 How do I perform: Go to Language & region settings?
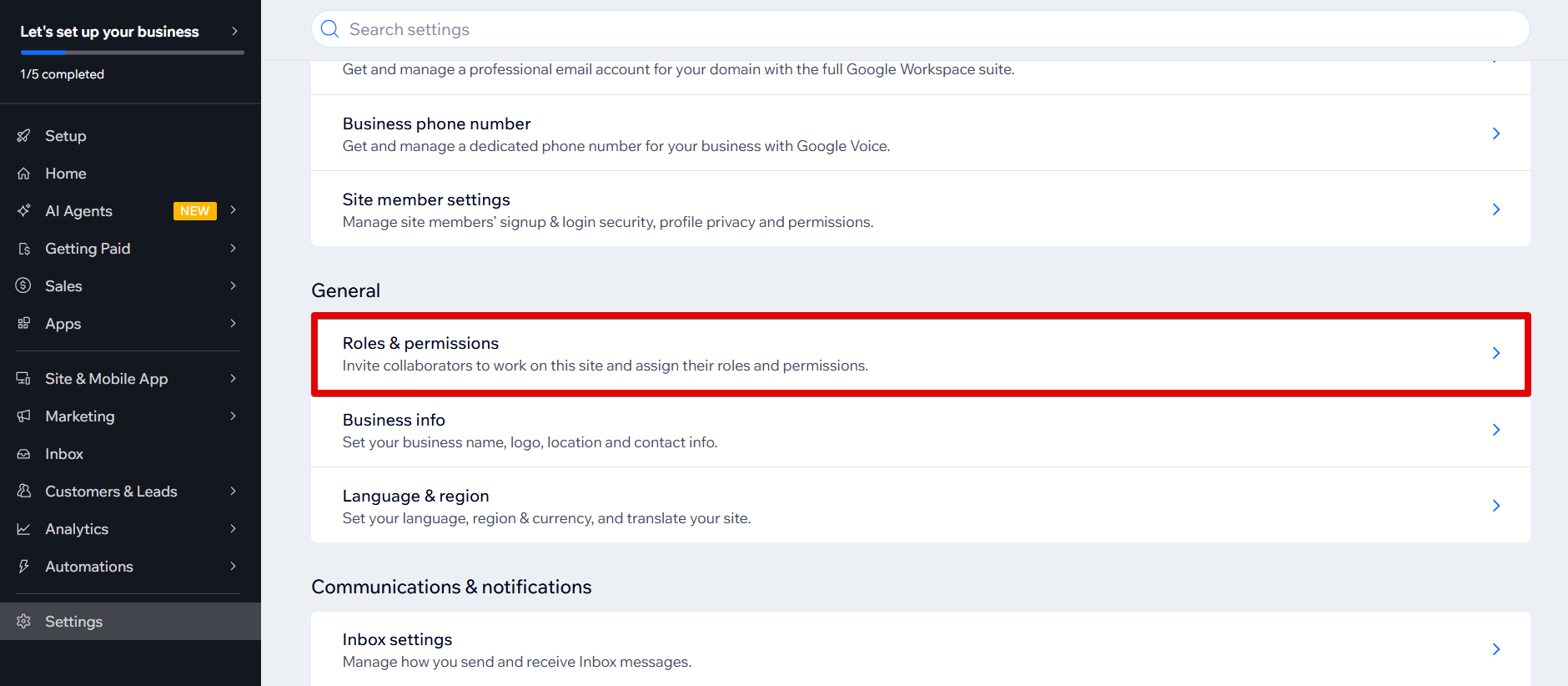[x=920, y=506]
